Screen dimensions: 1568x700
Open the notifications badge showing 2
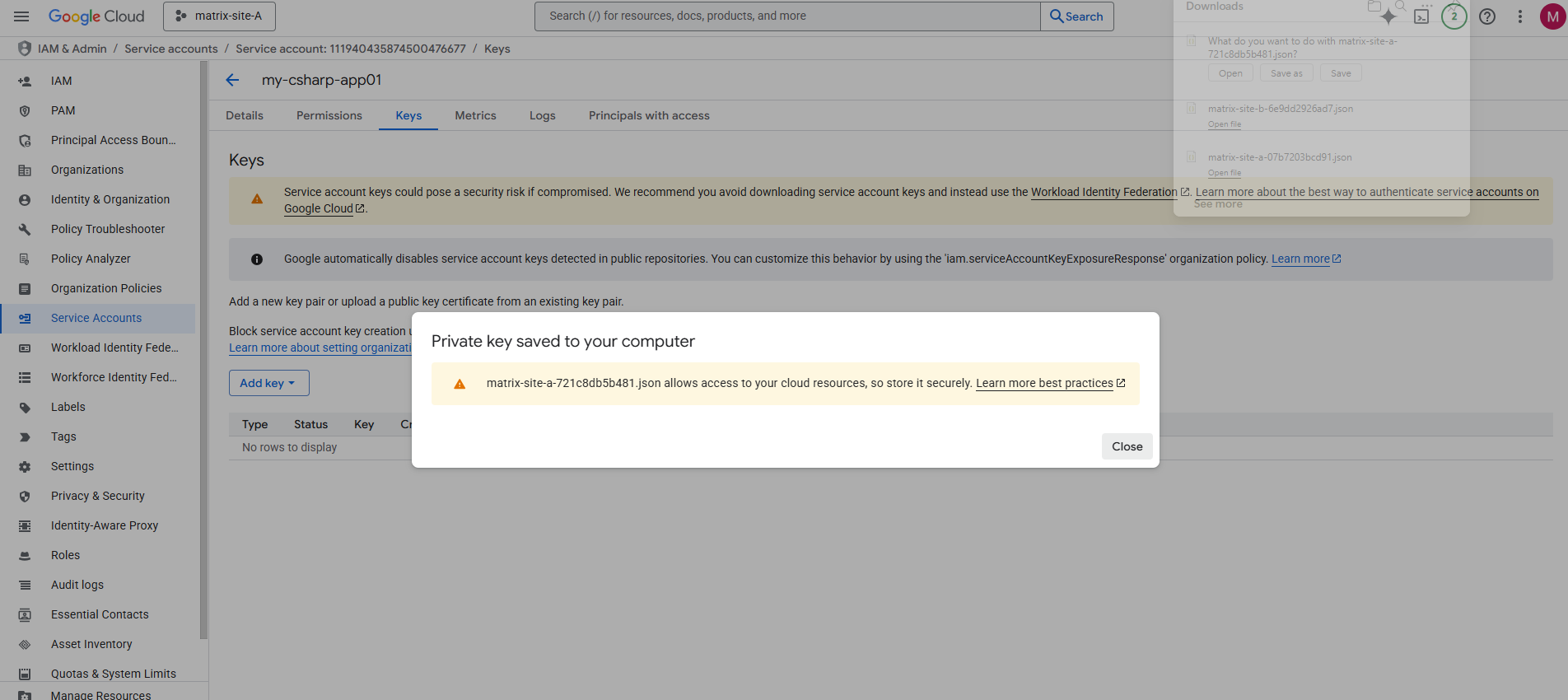(x=1454, y=16)
